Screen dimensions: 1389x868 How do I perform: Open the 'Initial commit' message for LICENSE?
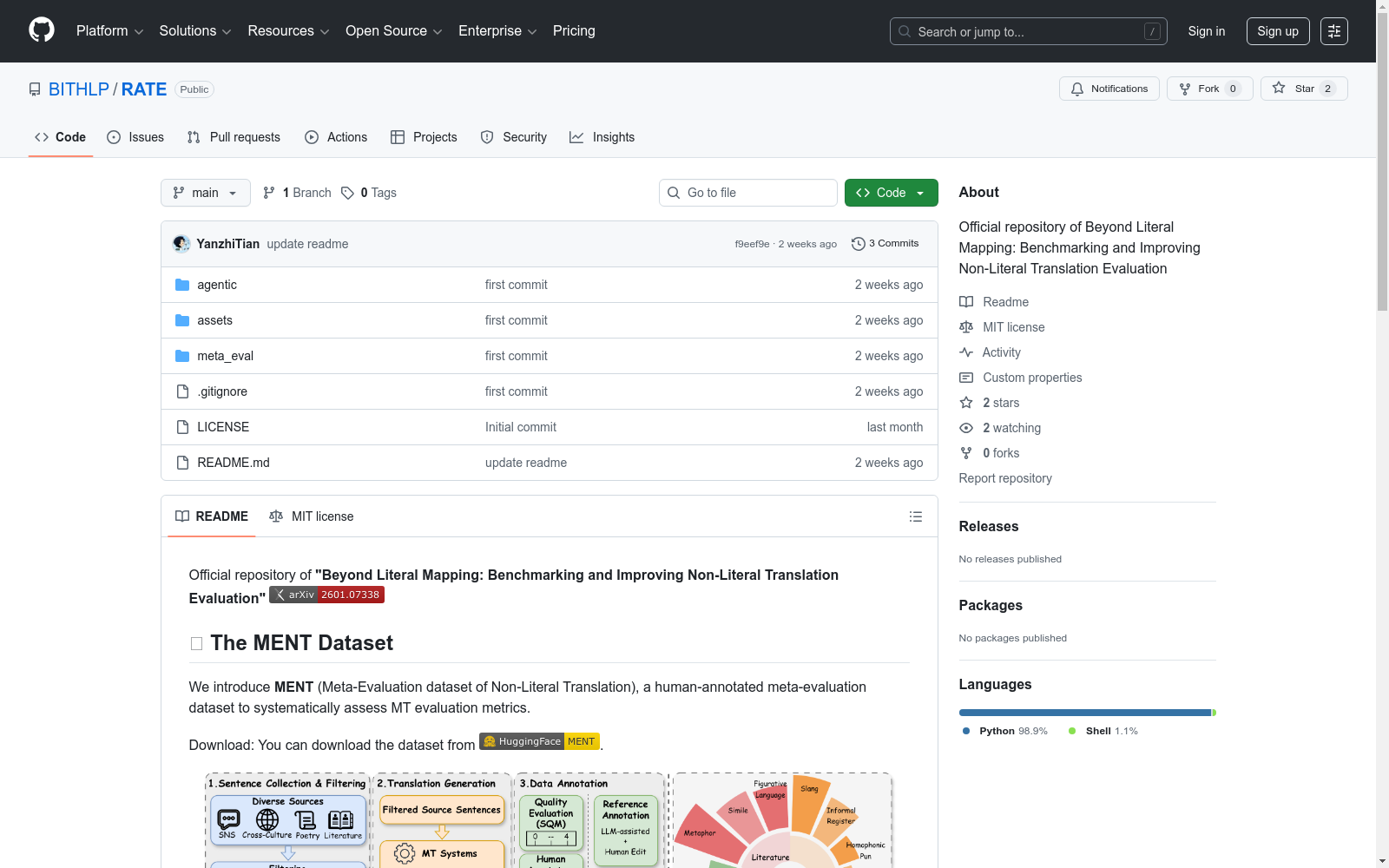521,427
